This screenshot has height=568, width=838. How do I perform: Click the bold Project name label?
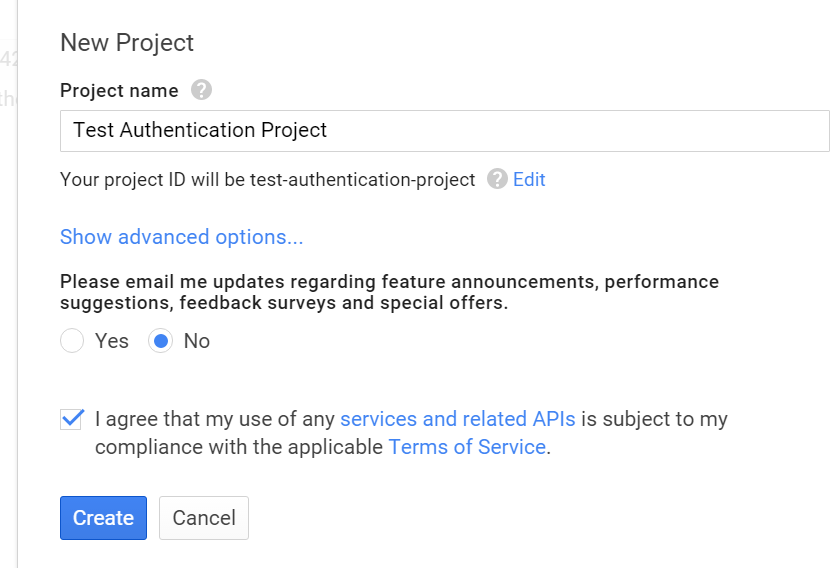[x=119, y=91]
